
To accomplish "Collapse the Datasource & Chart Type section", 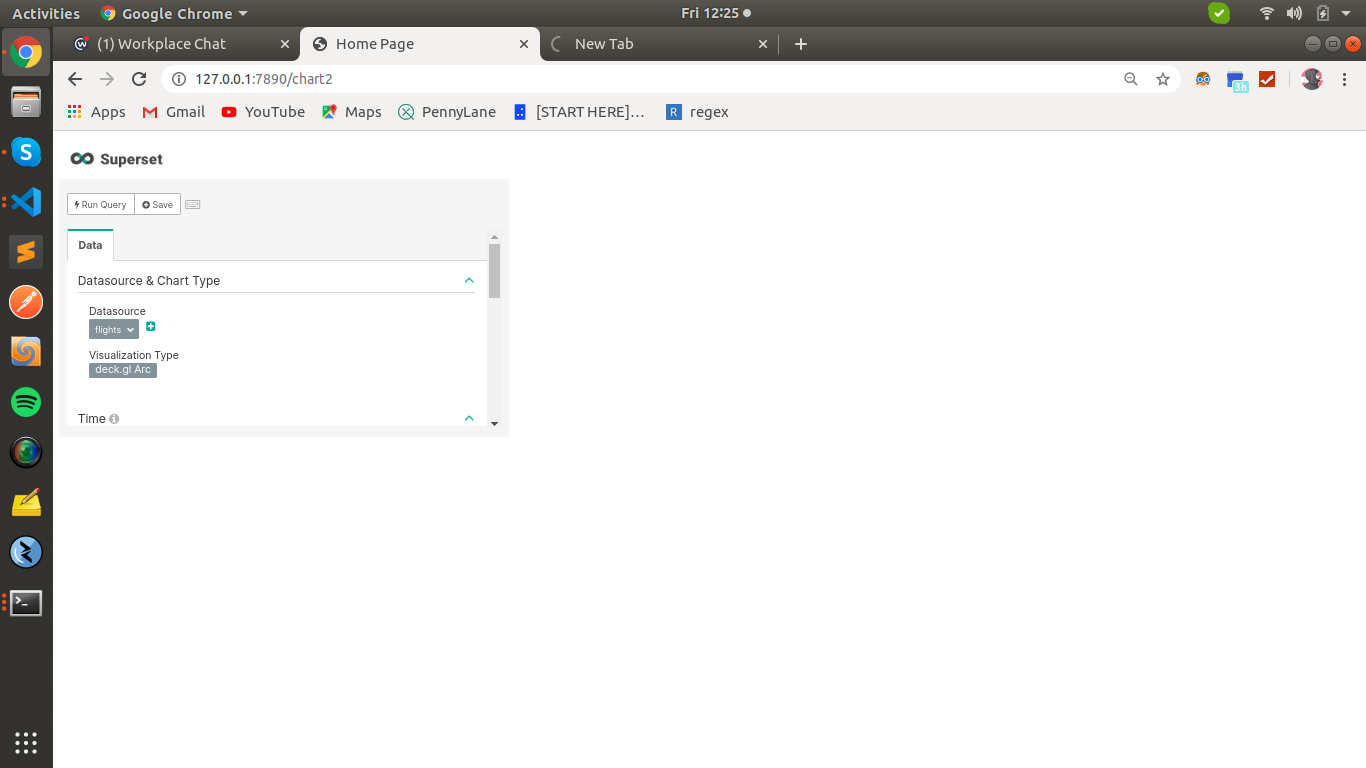I will point(468,280).
